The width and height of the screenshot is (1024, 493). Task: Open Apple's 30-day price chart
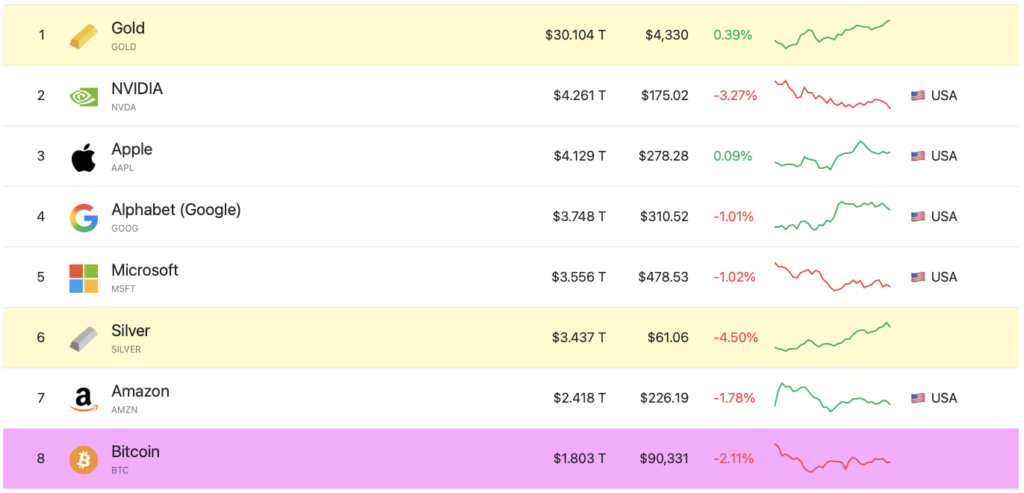click(x=832, y=156)
